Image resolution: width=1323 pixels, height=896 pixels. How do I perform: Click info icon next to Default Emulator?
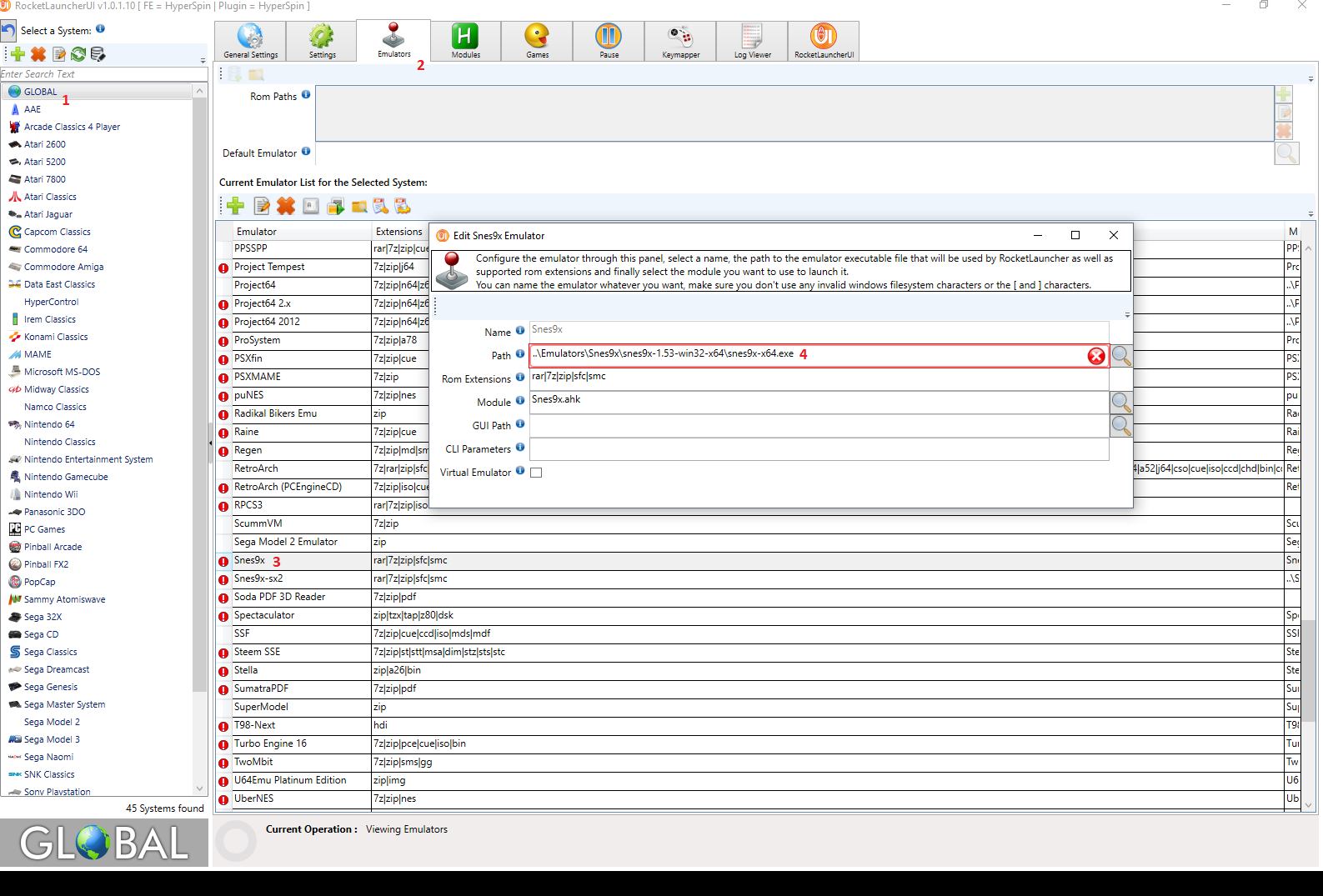[306, 151]
